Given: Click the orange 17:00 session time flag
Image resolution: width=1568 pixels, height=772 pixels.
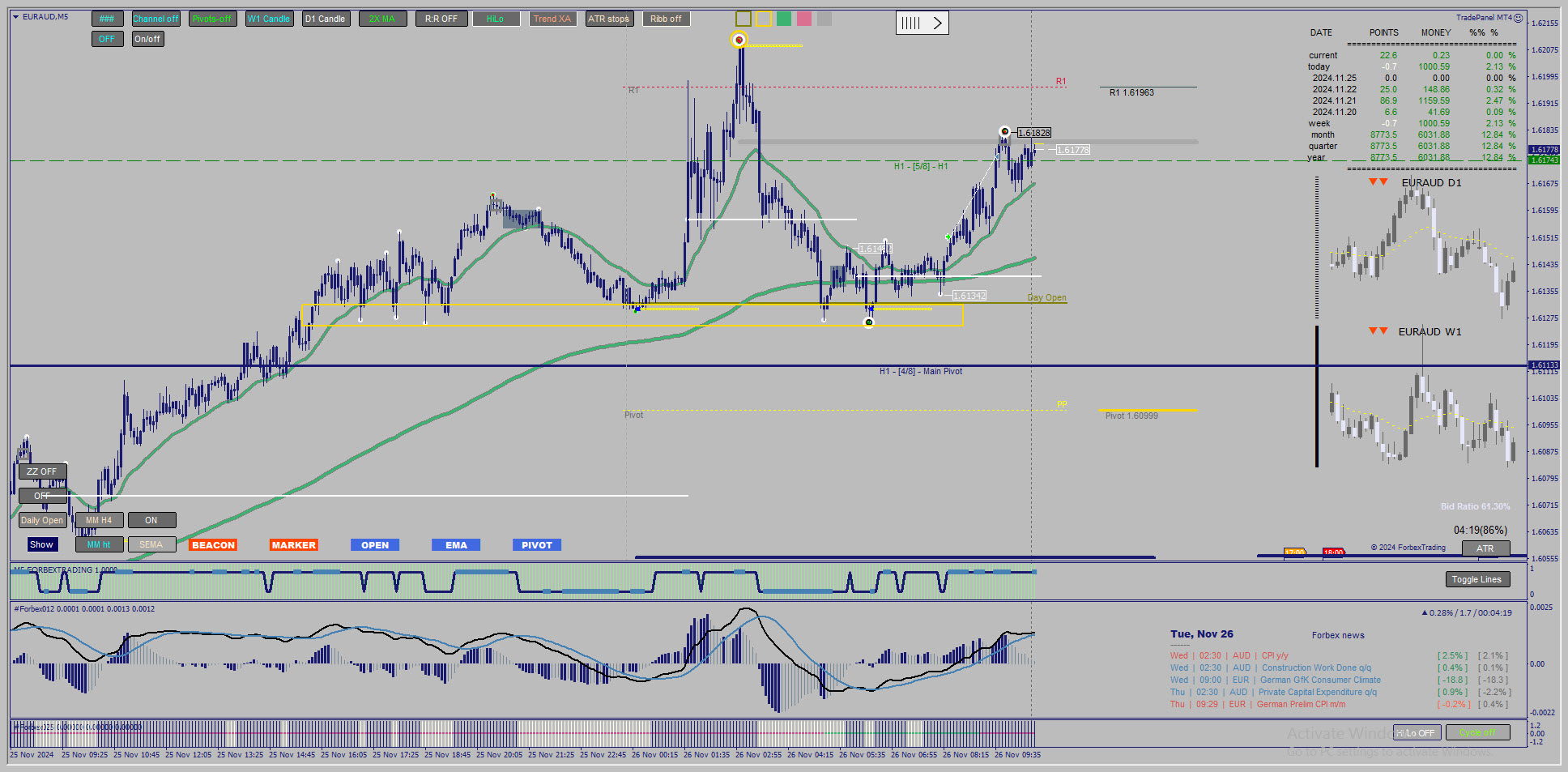Looking at the screenshot, I should pyautogui.click(x=1294, y=552).
